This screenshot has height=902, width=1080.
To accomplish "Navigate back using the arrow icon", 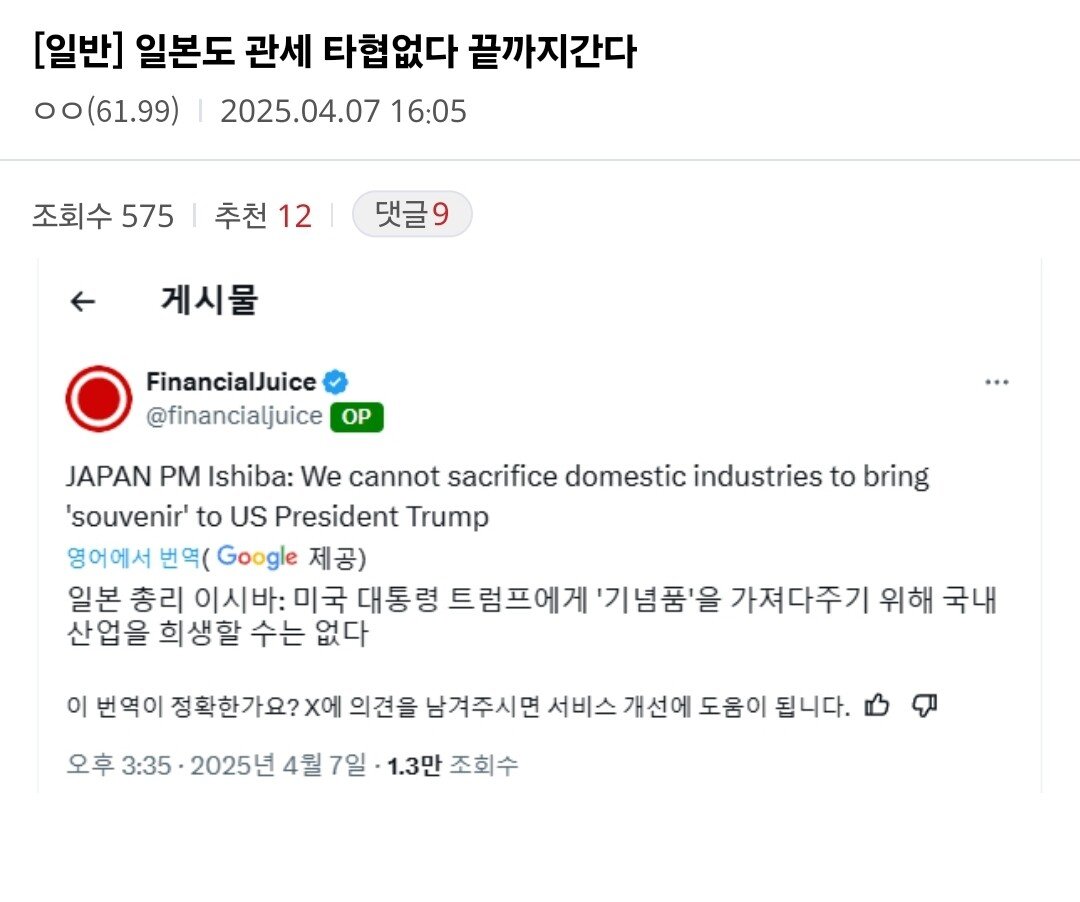I will tap(83, 301).
